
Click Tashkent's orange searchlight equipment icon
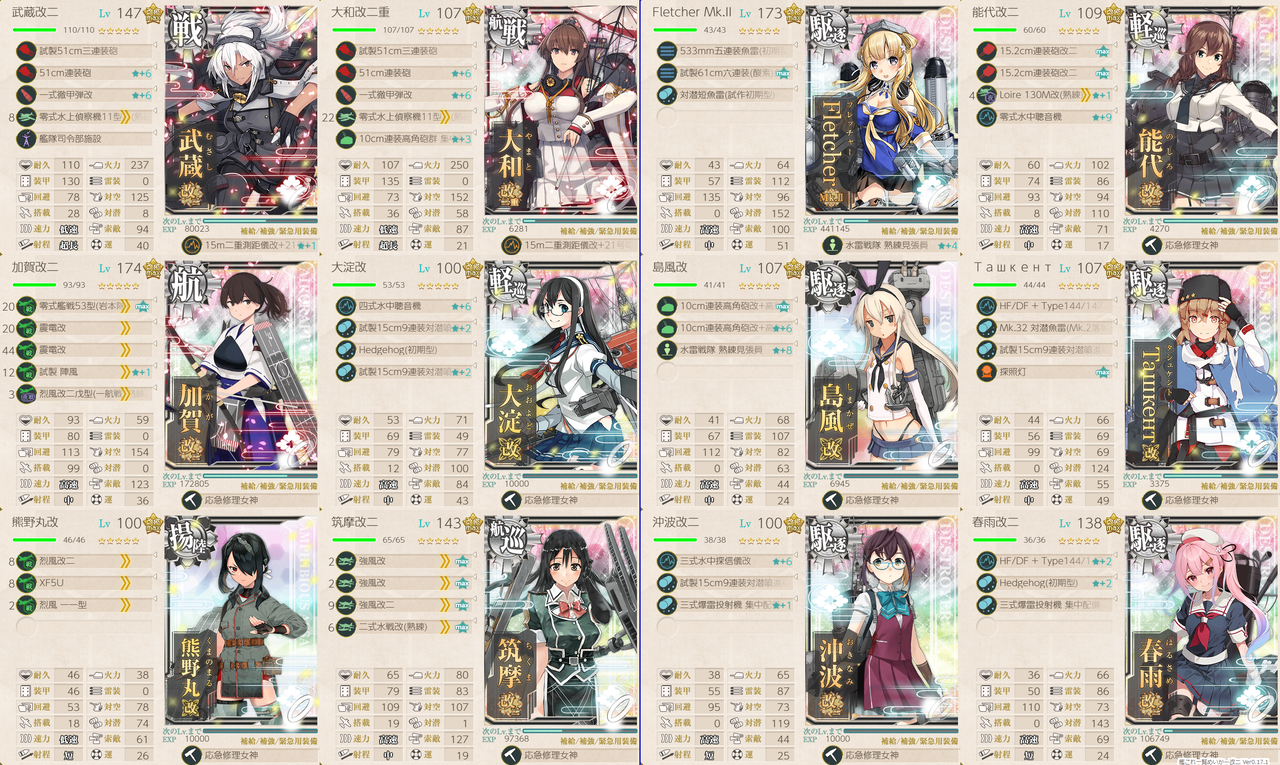[x=986, y=371]
